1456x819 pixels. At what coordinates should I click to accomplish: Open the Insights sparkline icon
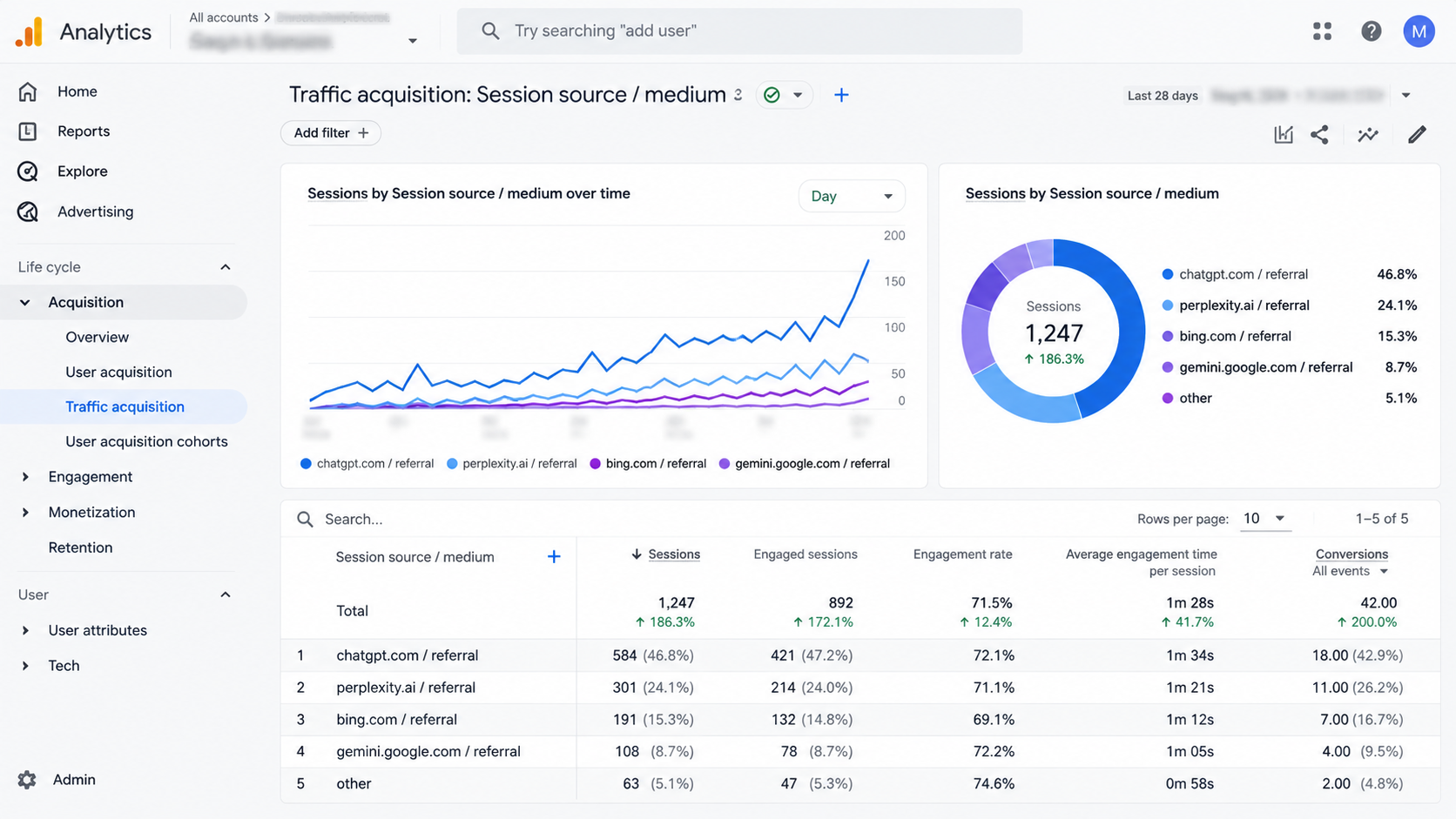pyautogui.click(x=1368, y=134)
